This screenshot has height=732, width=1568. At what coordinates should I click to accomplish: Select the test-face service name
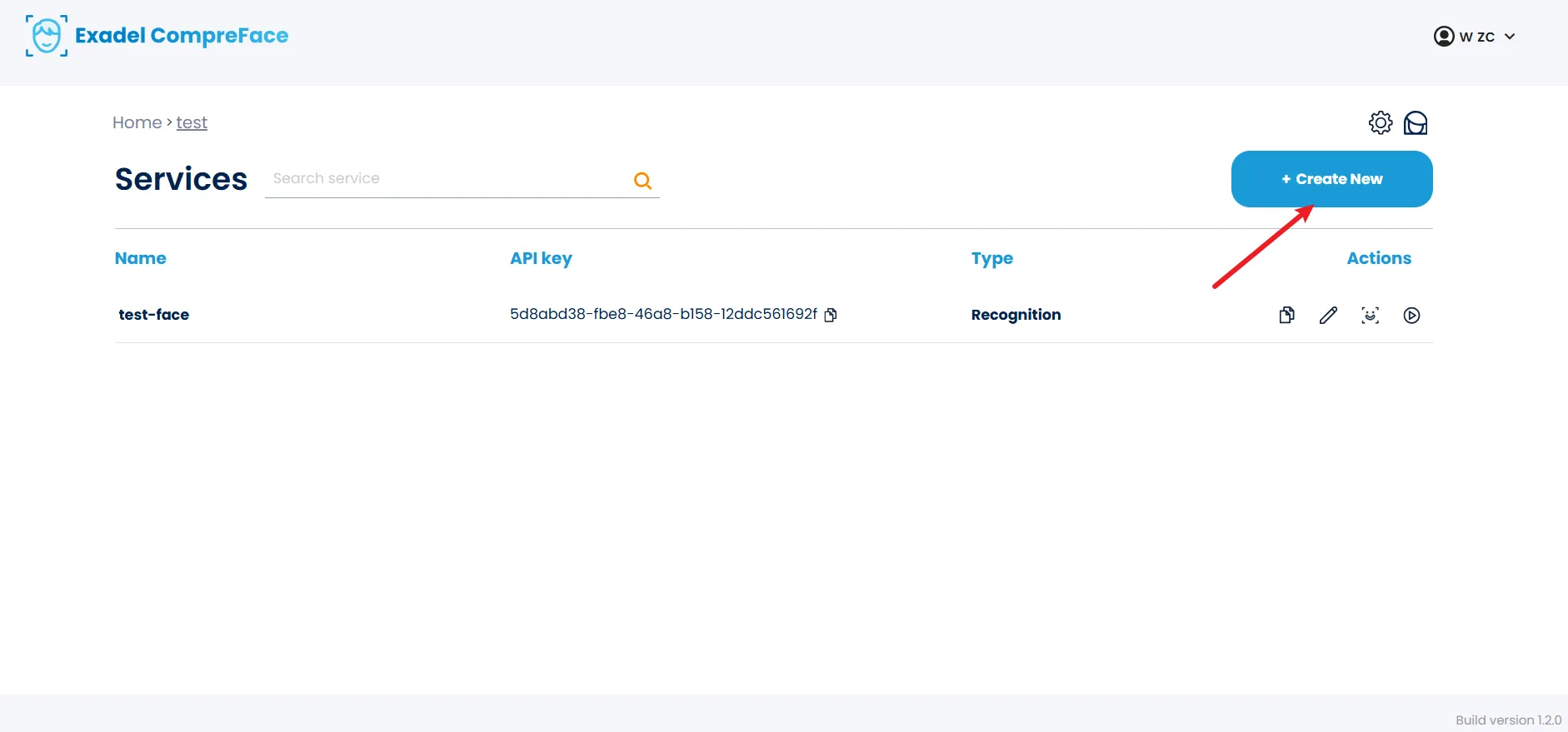pos(154,315)
